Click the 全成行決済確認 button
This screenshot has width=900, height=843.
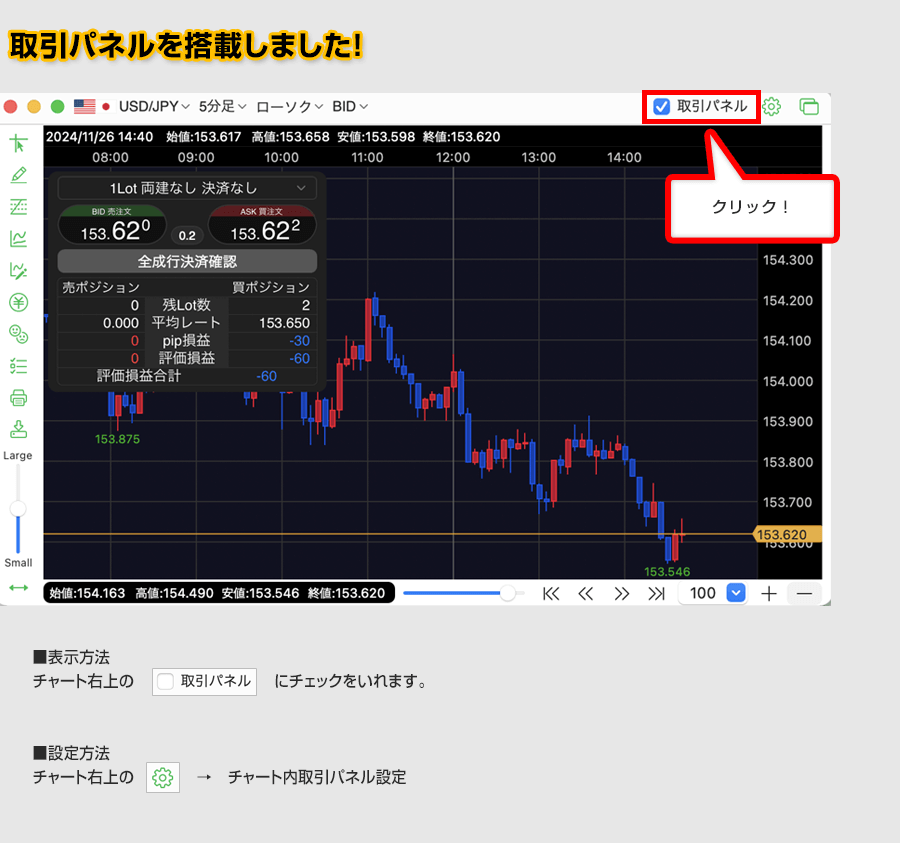click(187, 261)
